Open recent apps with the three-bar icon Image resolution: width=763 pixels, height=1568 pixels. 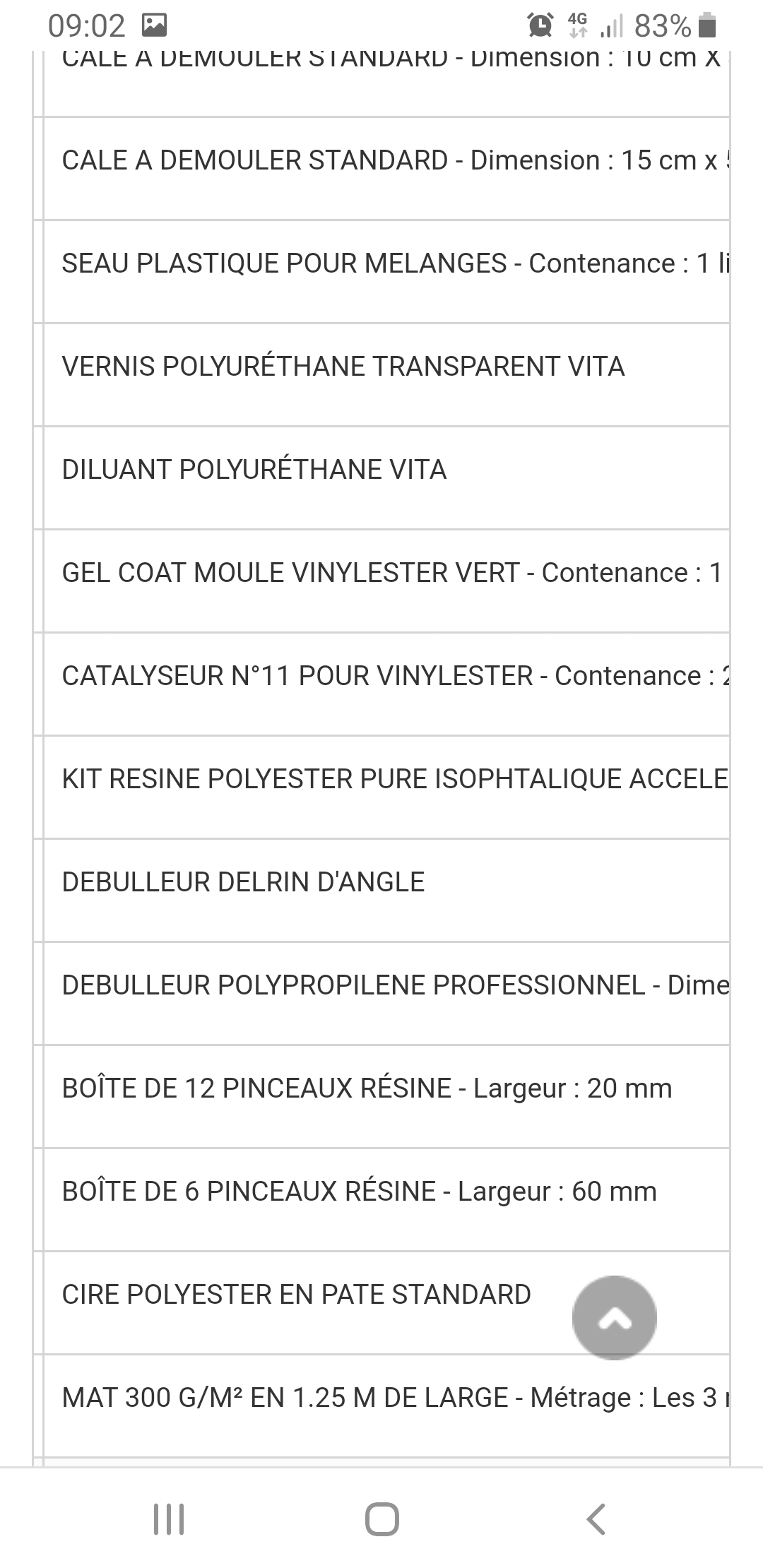pyautogui.click(x=169, y=1518)
